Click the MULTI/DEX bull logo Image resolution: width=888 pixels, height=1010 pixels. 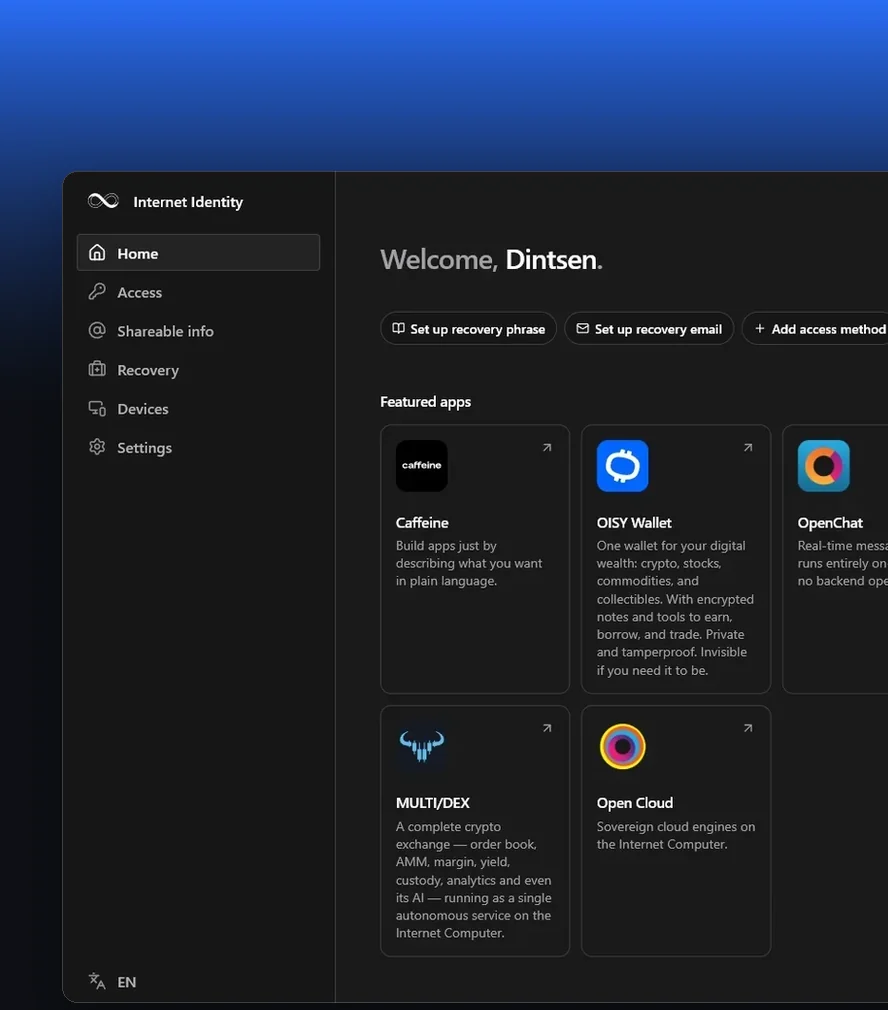[422, 747]
